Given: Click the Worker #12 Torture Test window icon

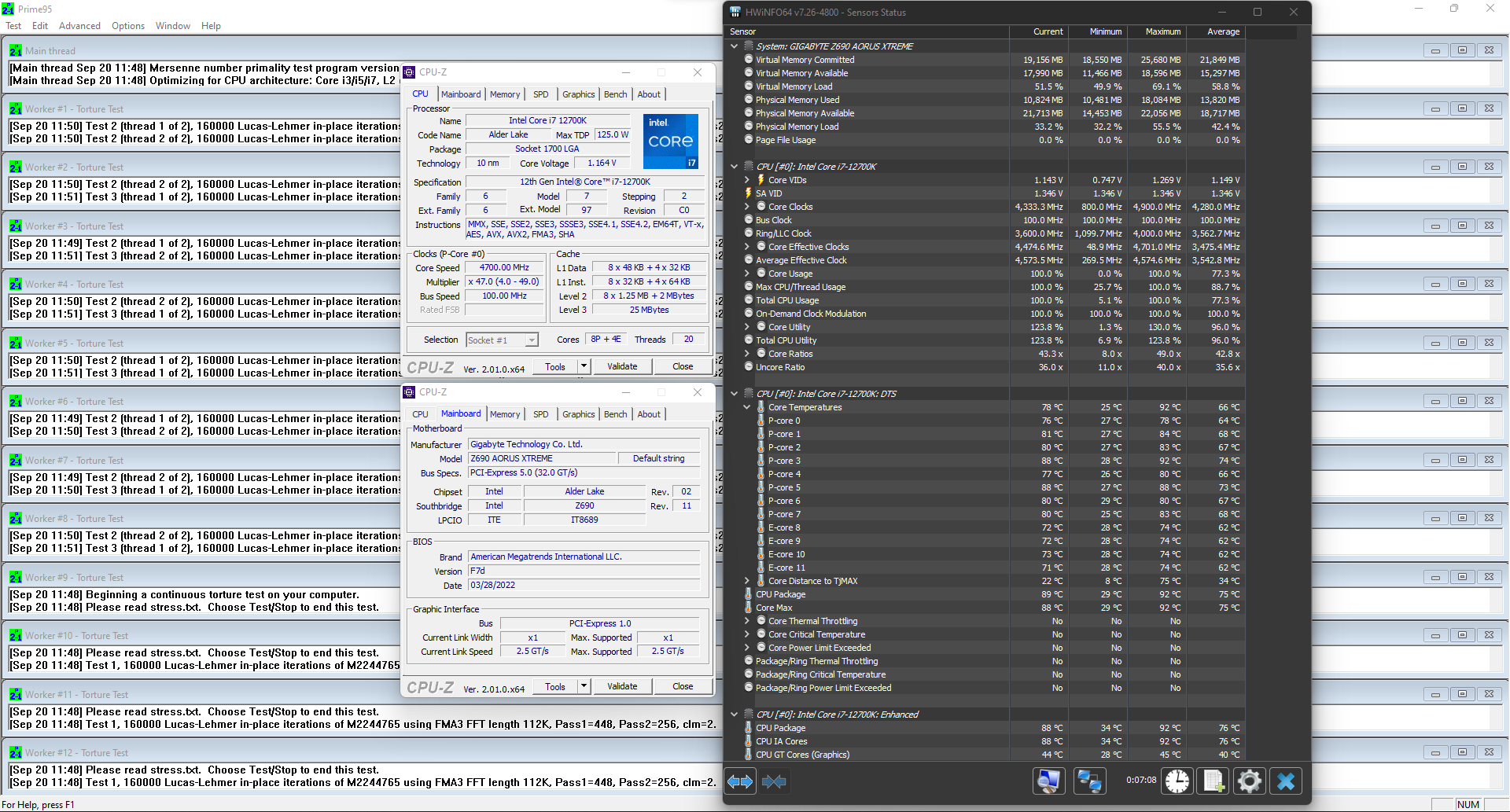Looking at the screenshot, I should pyautogui.click(x=16, y=752).
